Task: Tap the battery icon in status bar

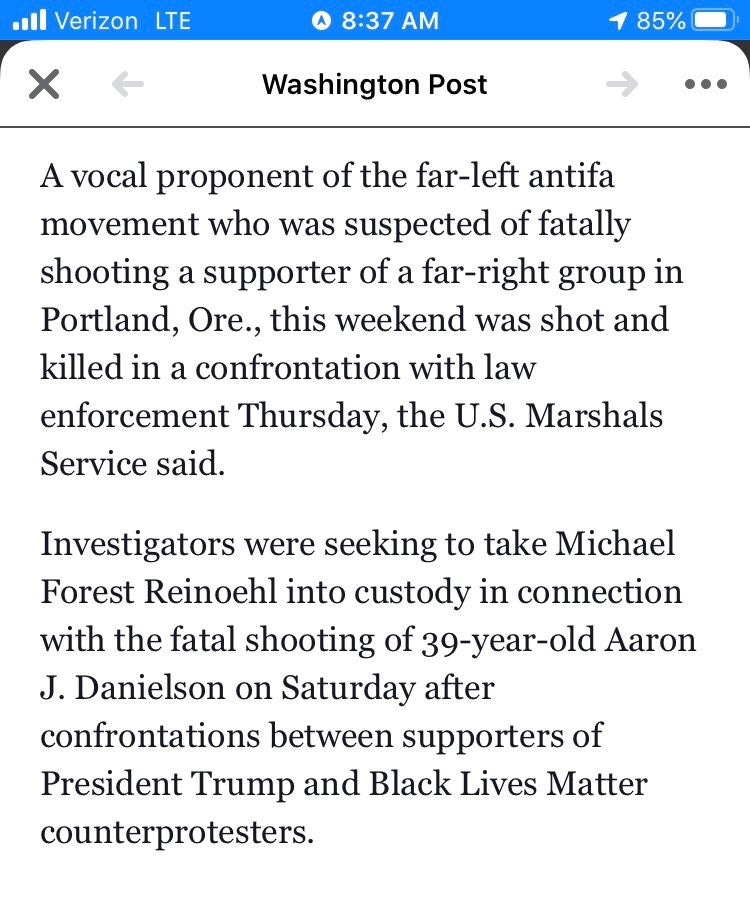Action: (x=714, y=20)
